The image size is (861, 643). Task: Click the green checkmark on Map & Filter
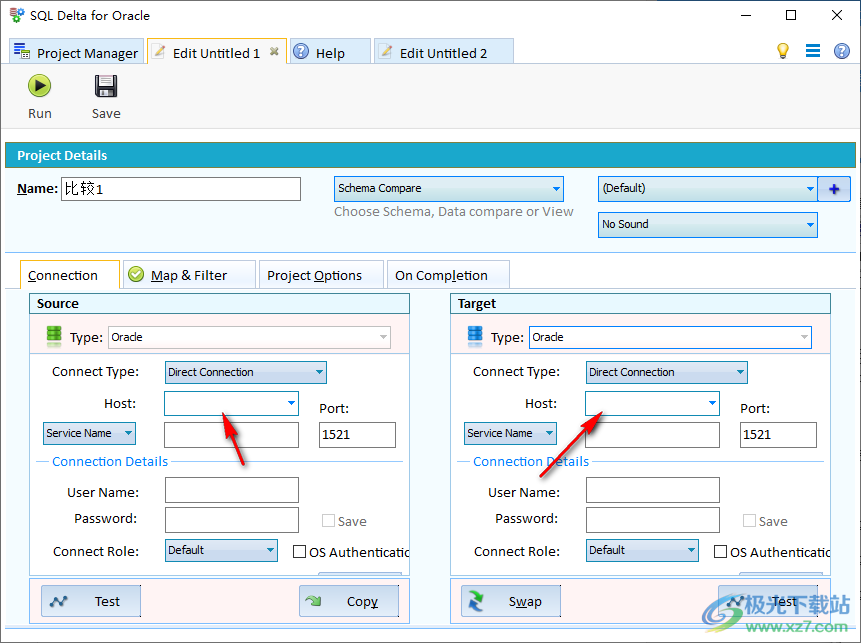point(136,274)
